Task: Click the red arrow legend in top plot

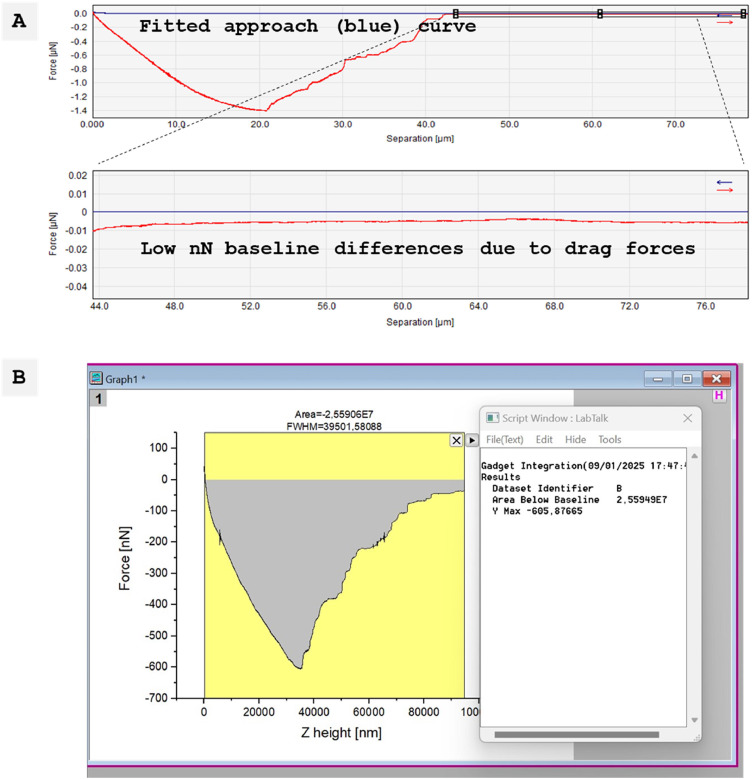Action: (x=725, y=22)
